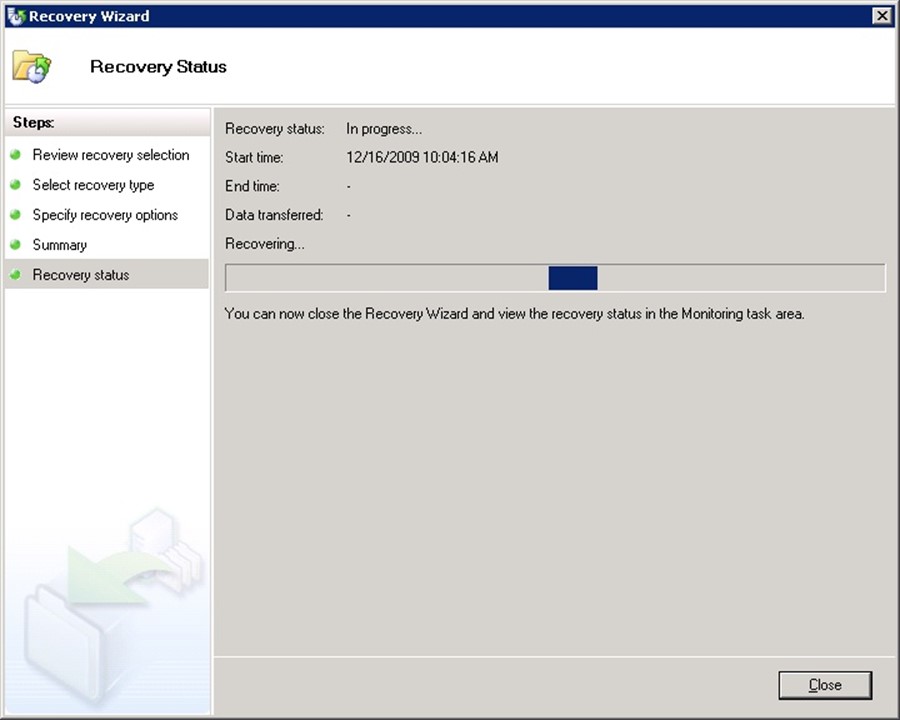Go to Select recovery type step

tap(93, 185)
